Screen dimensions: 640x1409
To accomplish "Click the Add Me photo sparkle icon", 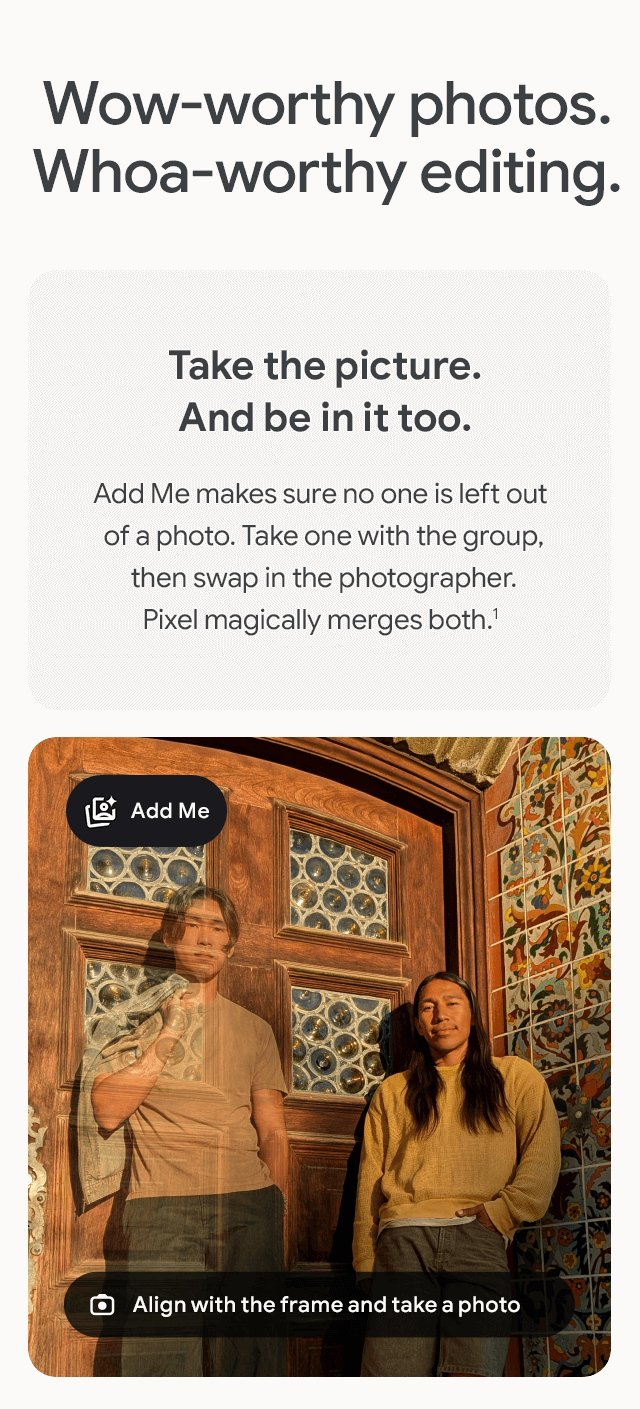I will point(101,811).
